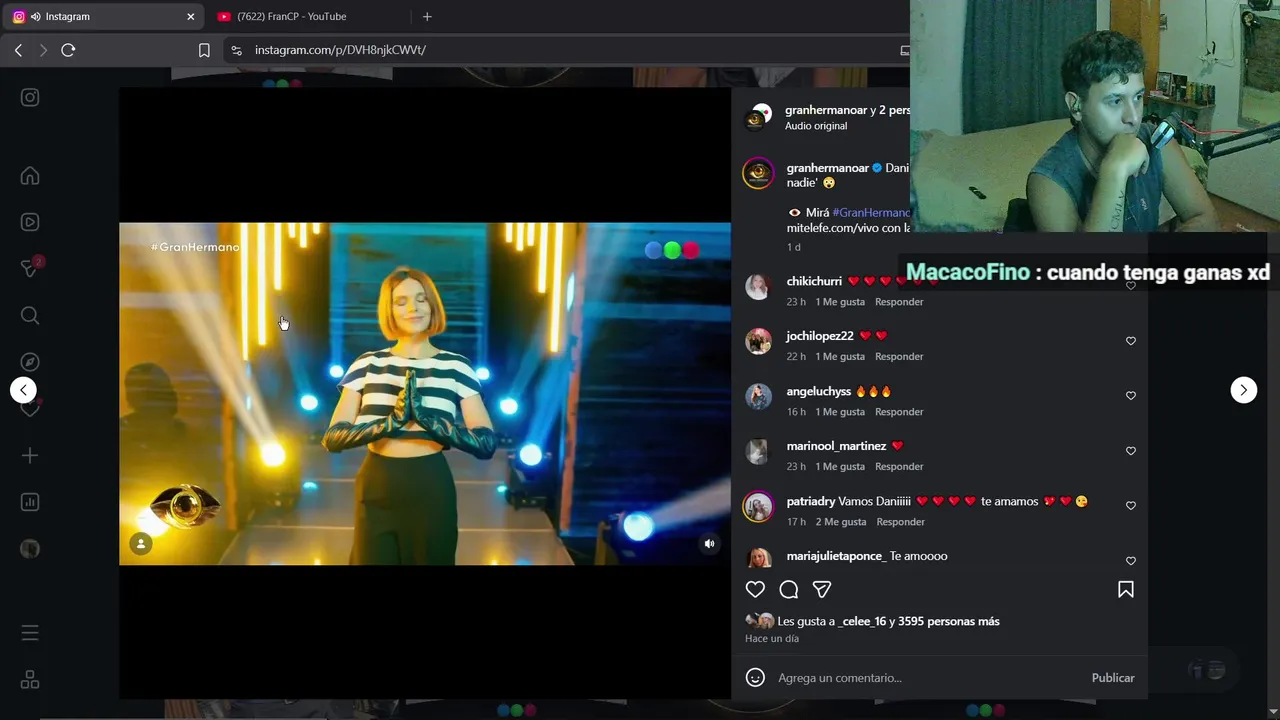This screenshot has height=720, width=1280.
Task: Open marinool_martinez username link
Action: coord(836,446)
